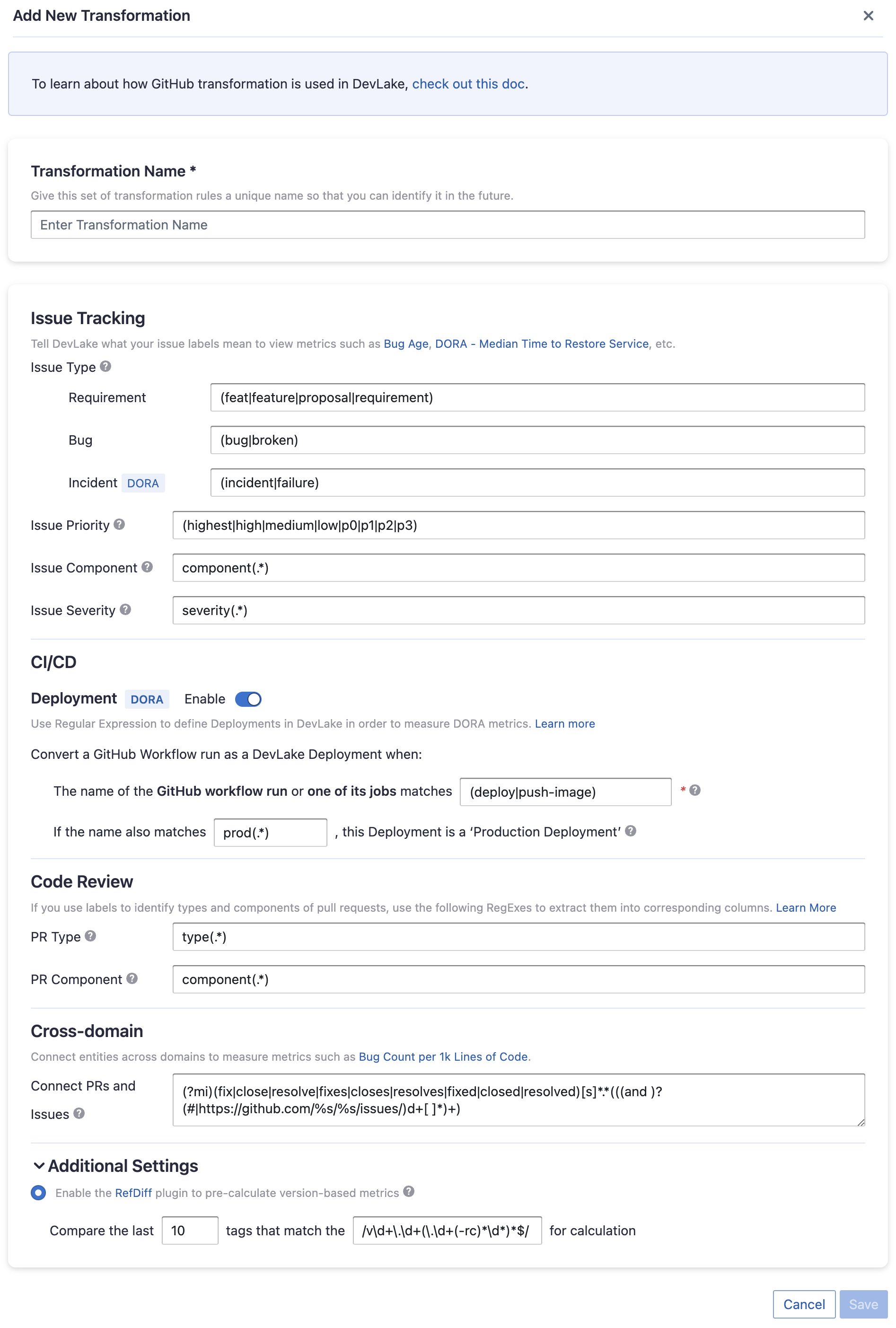This screenshot has width=896, height=1328.
Task: Click the Cancel button
Action: 803,1304
